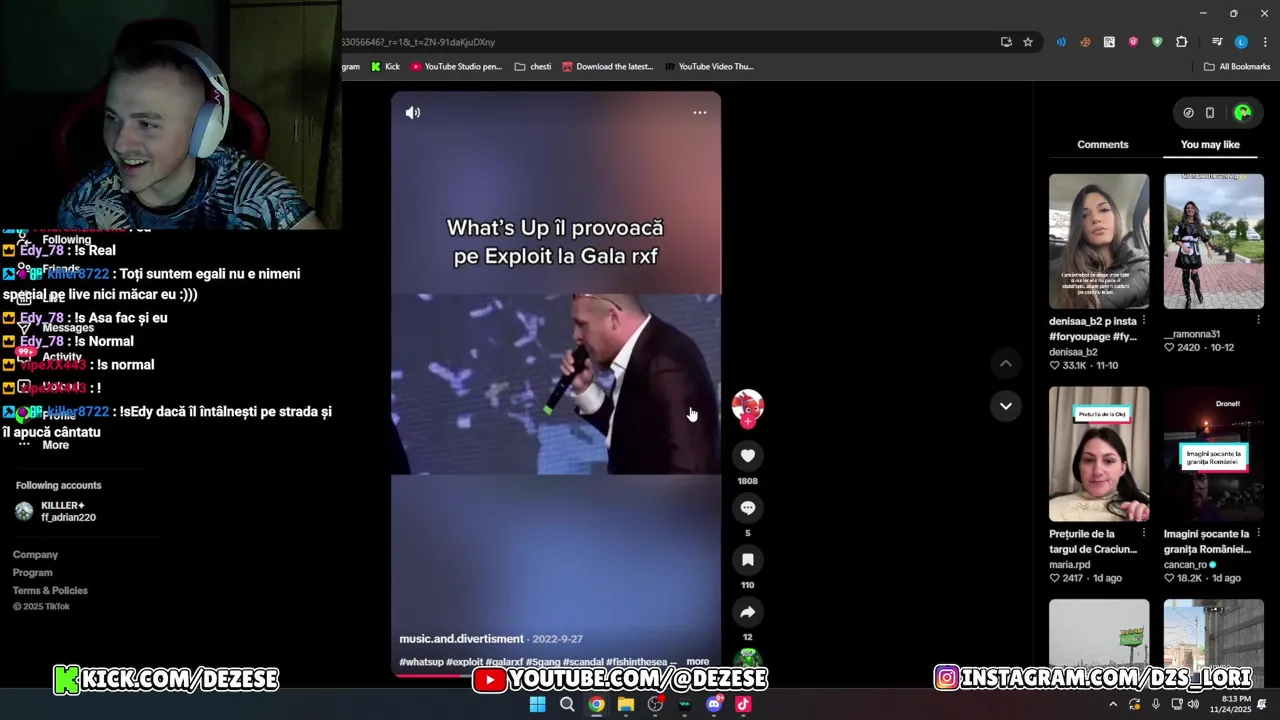Open the taskbar clock and date

1230,704
